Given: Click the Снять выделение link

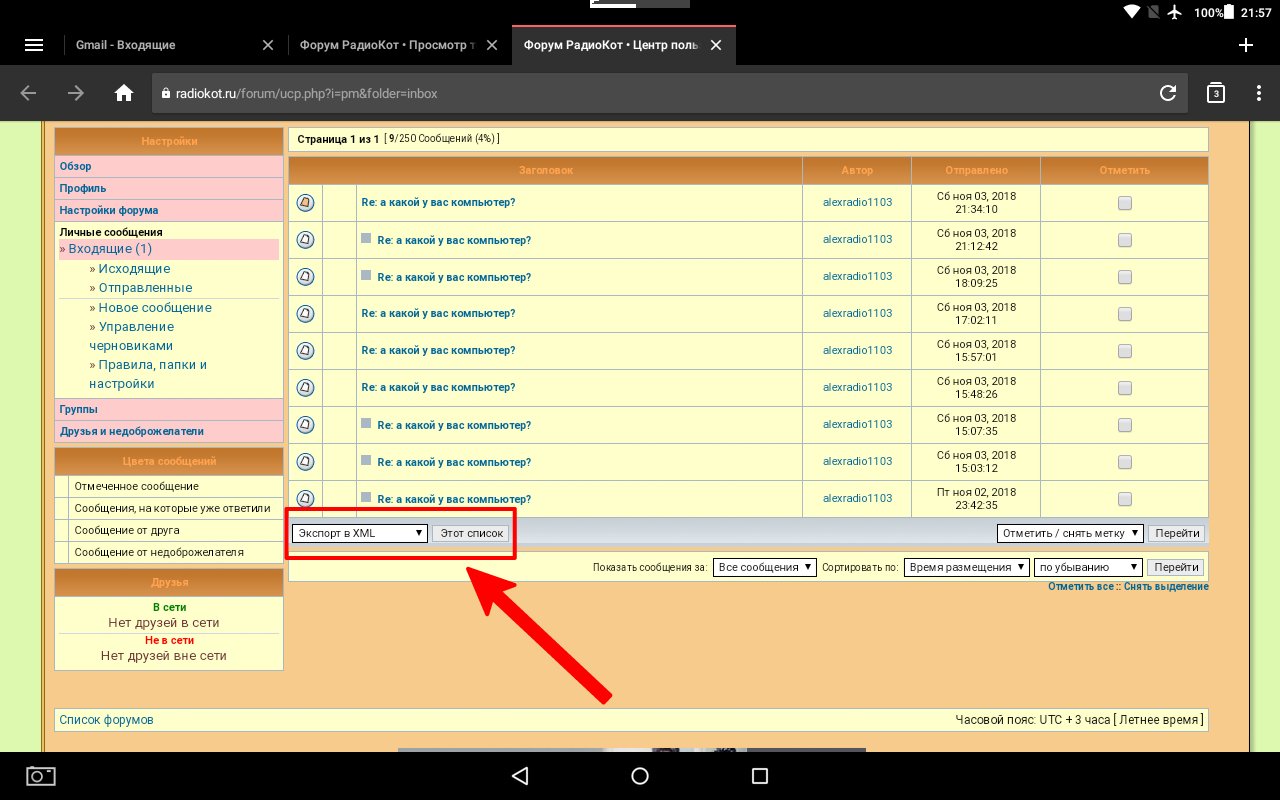Looking at the screenshot, I should (x=1166, y=587).
